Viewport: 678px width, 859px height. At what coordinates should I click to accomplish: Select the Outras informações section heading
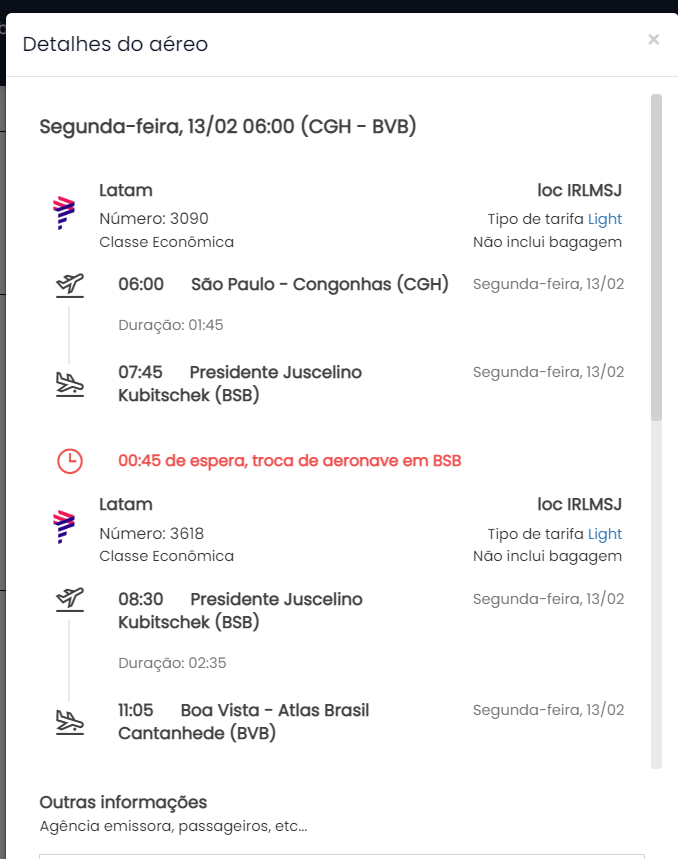click(123, 802)
